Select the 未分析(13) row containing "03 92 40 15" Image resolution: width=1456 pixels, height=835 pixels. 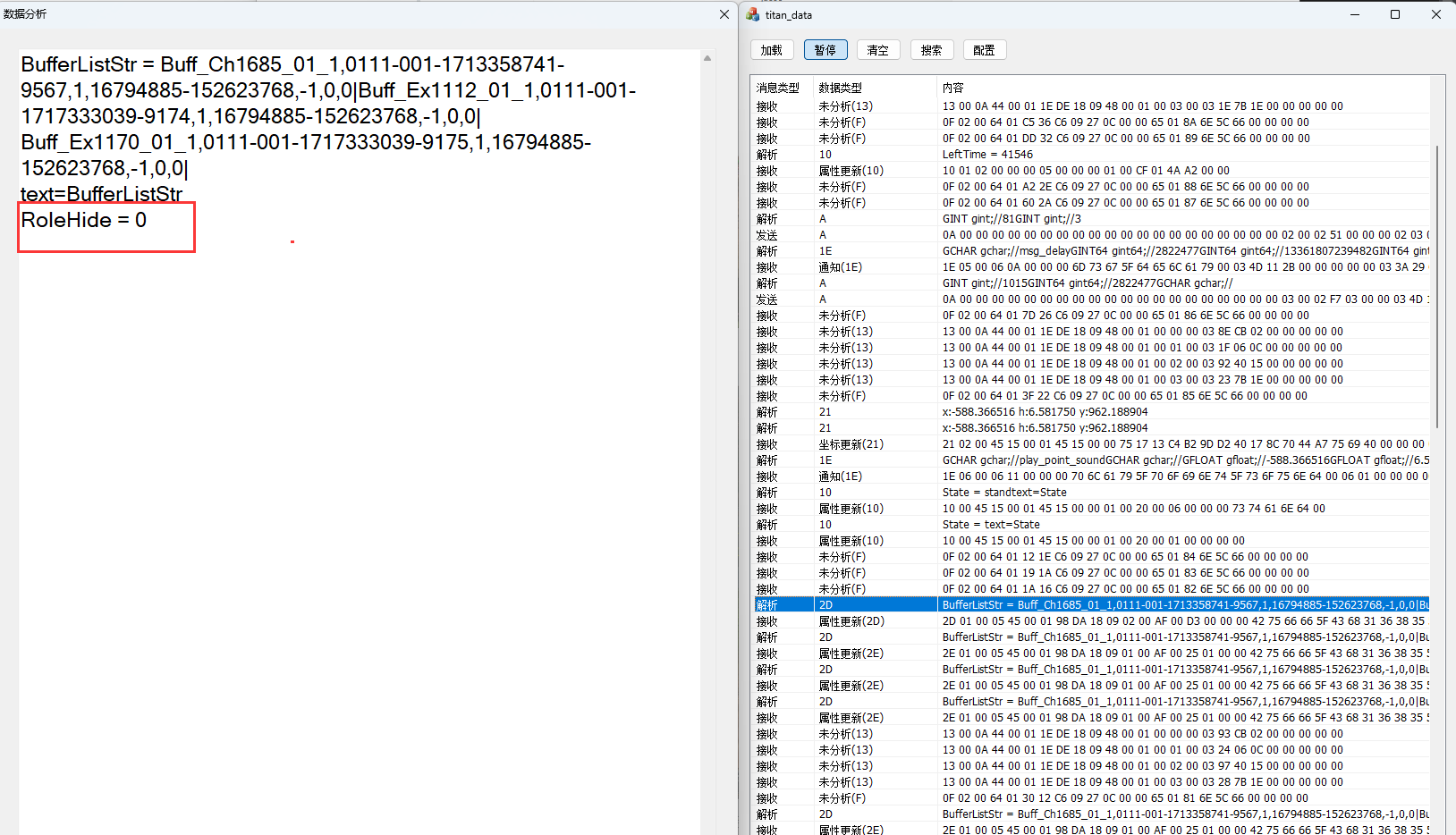[x=1091, y=364]
